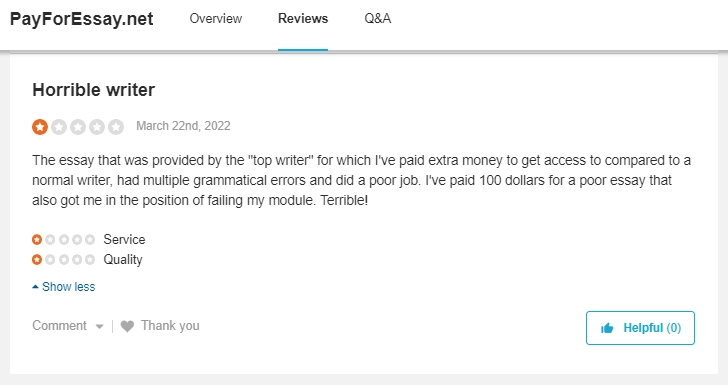Click the orange star next to Quality
Image resolution: width=728 pixels, height=385 pixels.
point(37,260)
